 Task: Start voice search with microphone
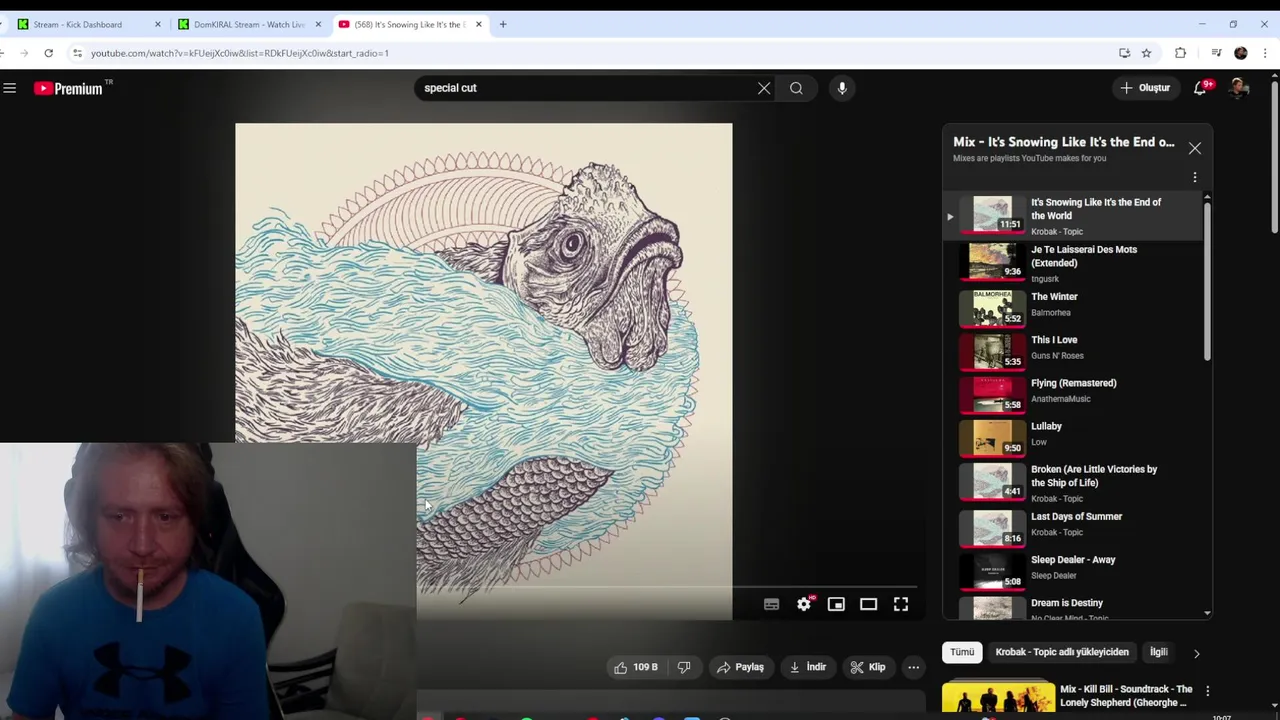click(842, 88)
